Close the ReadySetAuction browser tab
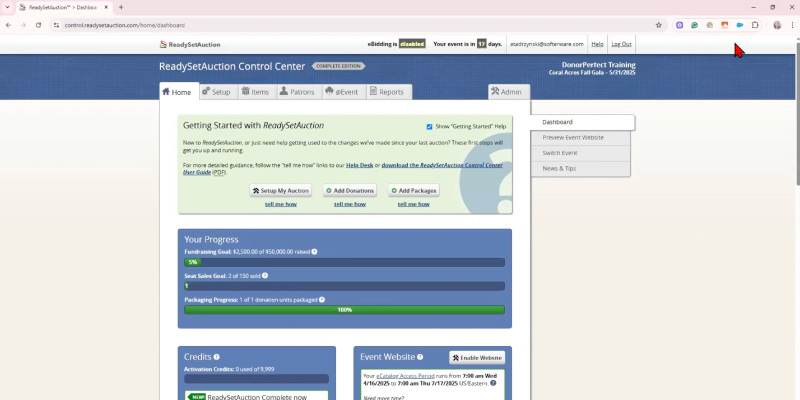This screenshot has height=400, width=800. click(106, 7)
